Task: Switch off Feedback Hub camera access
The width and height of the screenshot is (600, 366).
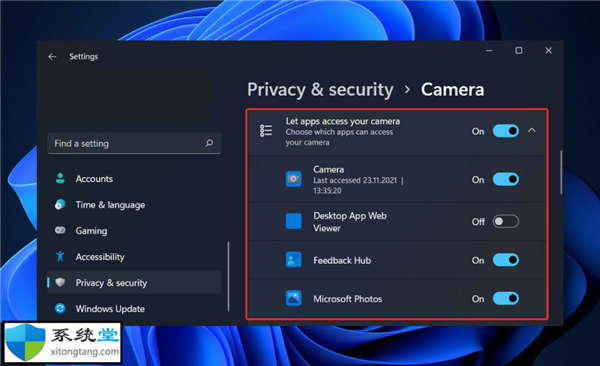Action: 506,260
